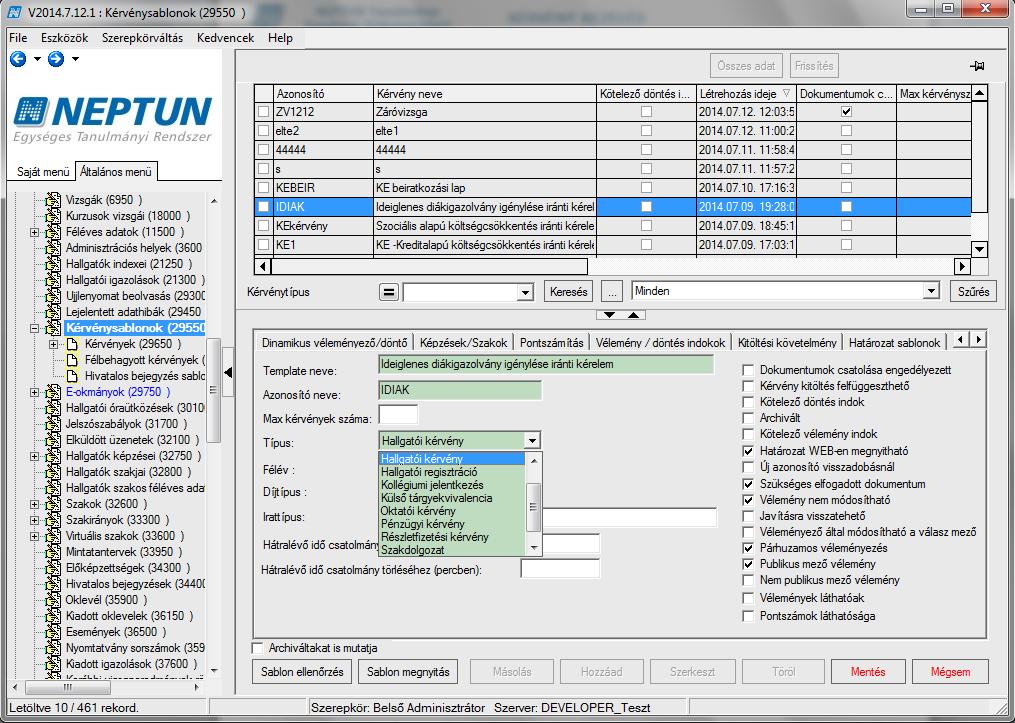The width and height of the screenshot is (1015, 723).
Task: Open the back button history dropdown
Action: (37, 60)
